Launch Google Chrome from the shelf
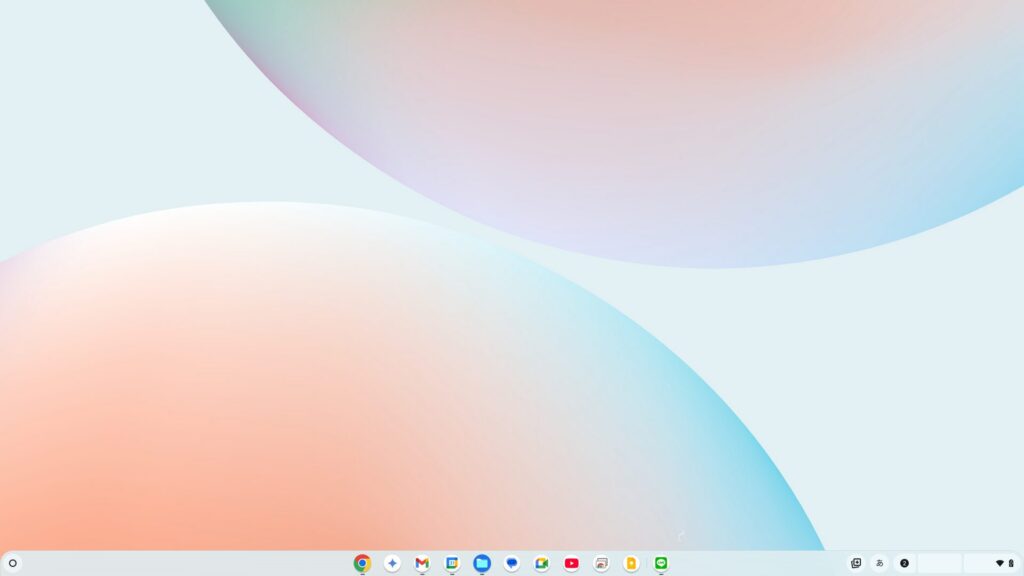The width and height of the screenshot is (1024, 576). point(362,563)
